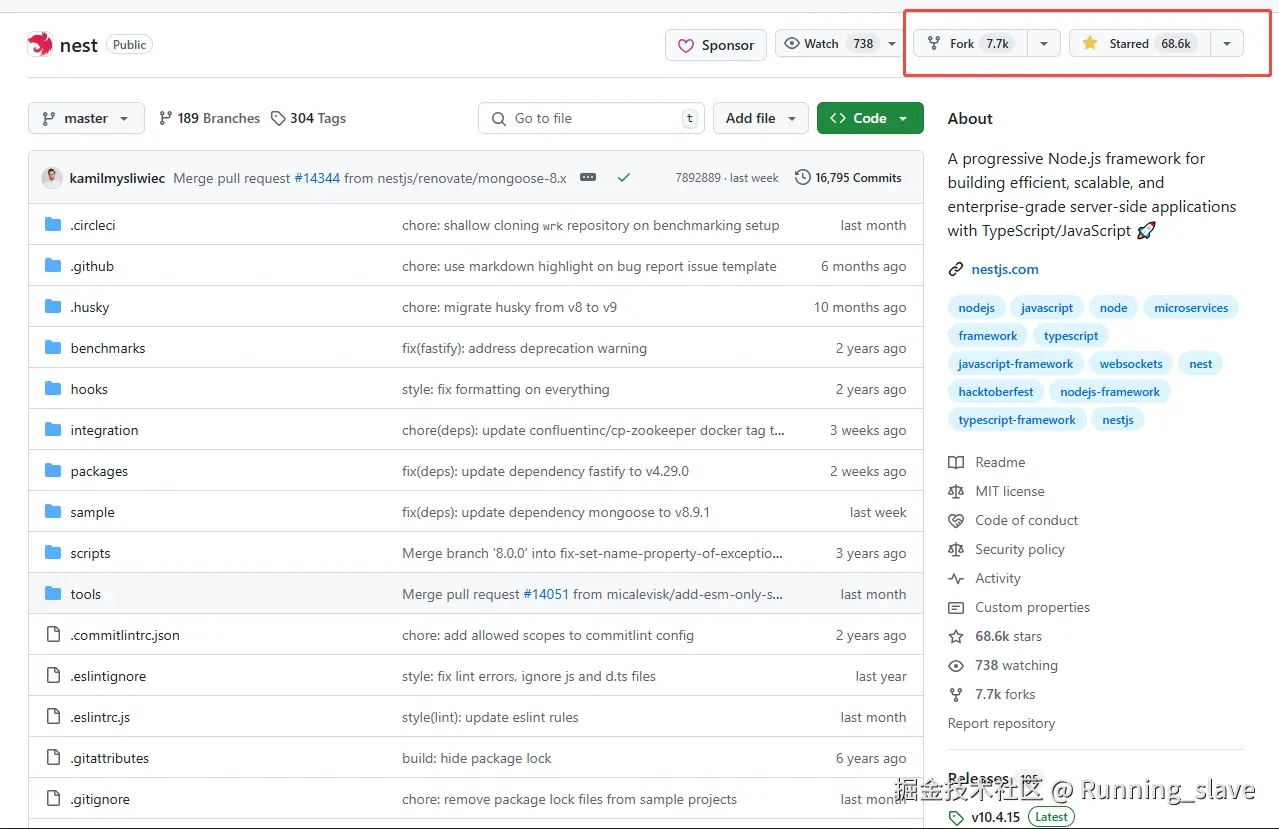Click the tag icon beside v10.4.15
The height and width of the screenshot is (829, 1279).
coord(956,817)
